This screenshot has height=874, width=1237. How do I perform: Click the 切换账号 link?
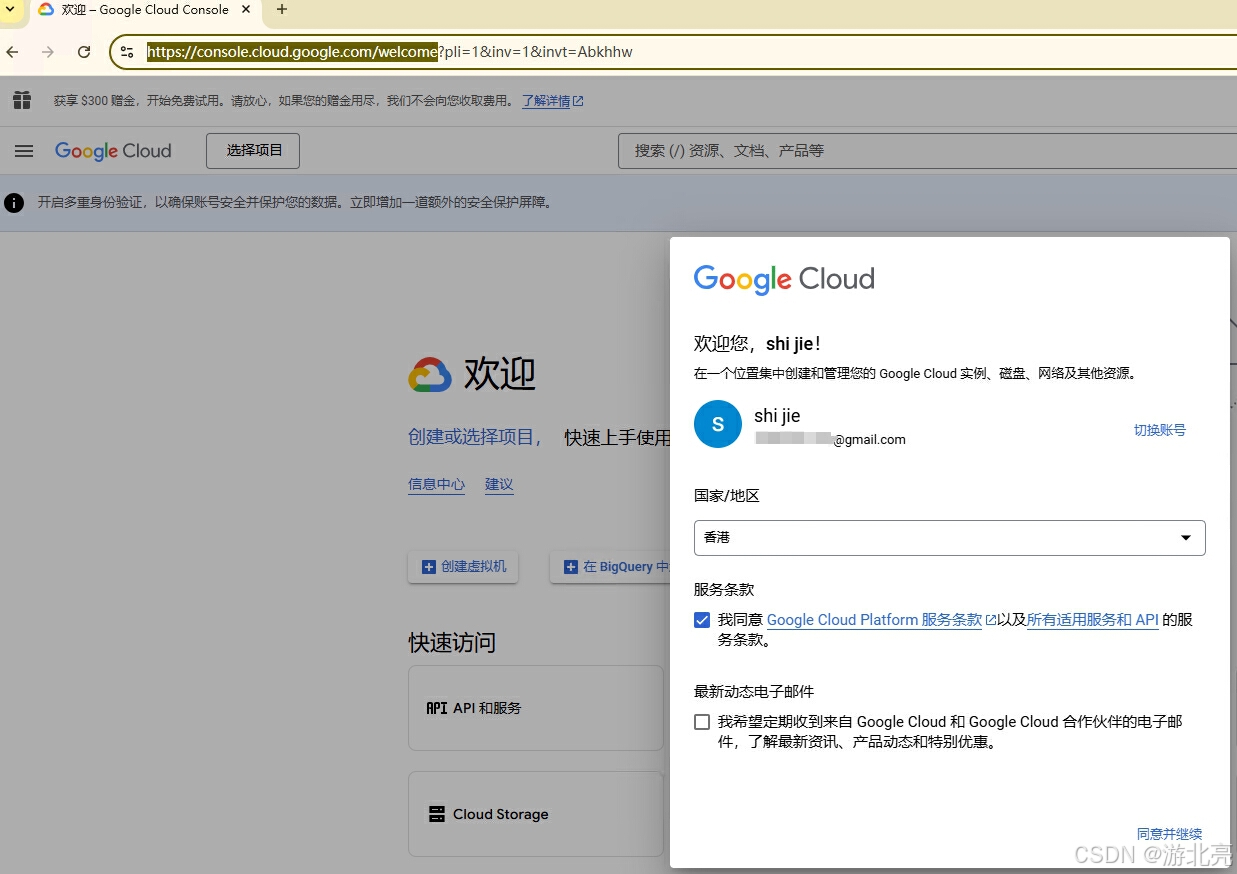pyautogui.click(x=1159, y=430)
